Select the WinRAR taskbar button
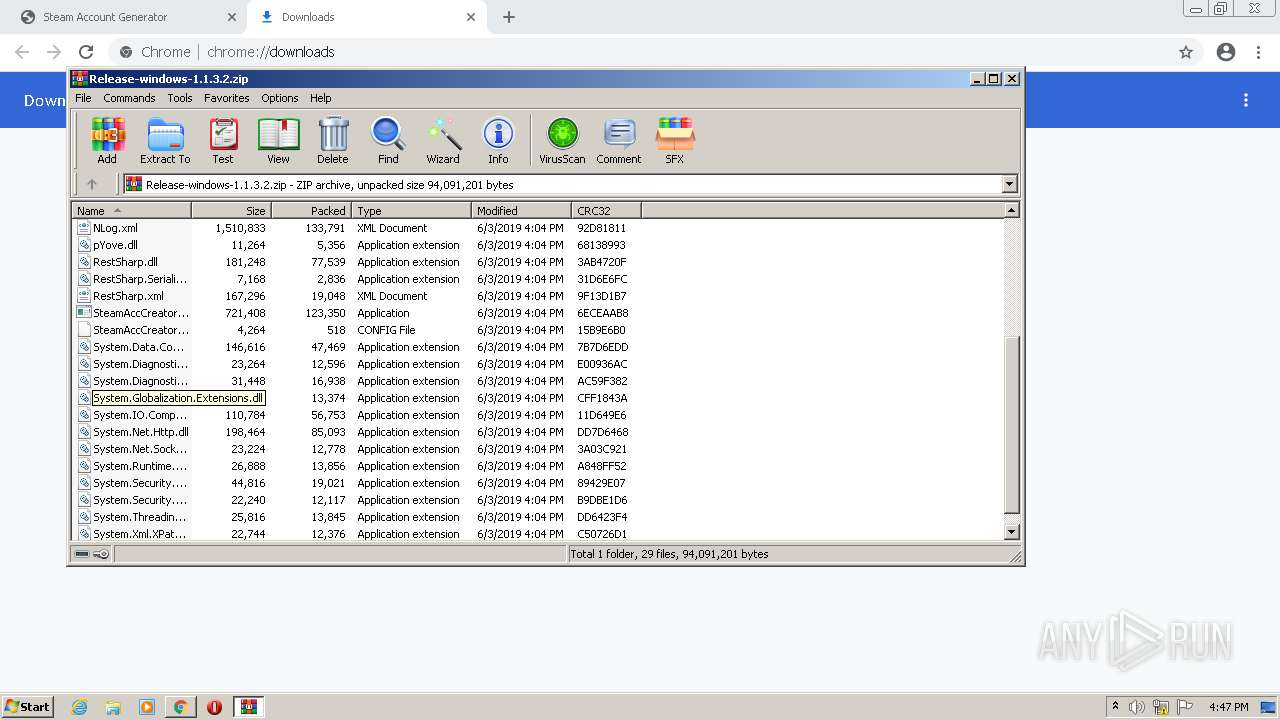The image size is (1280, 720). coord(249,707)
